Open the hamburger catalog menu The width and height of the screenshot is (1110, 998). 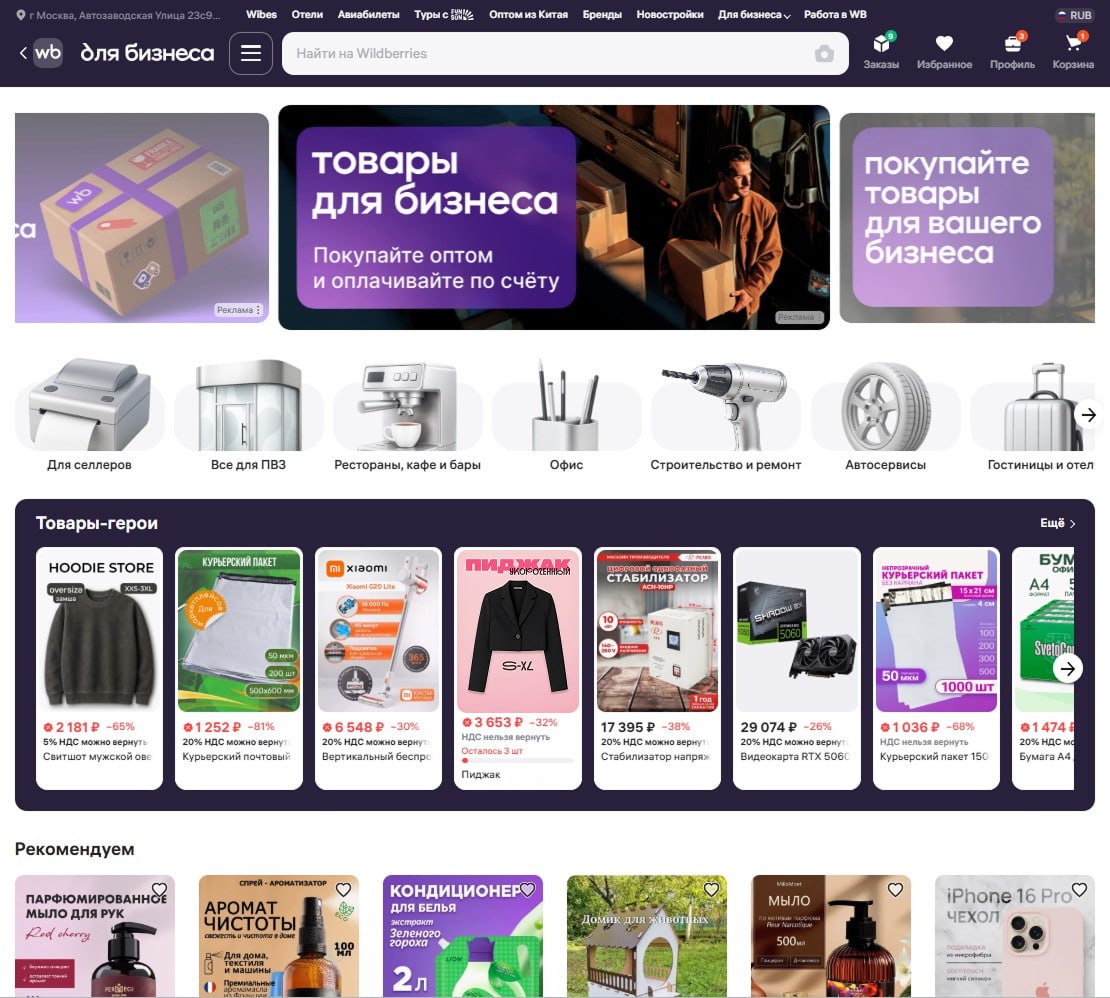(251, 53)
